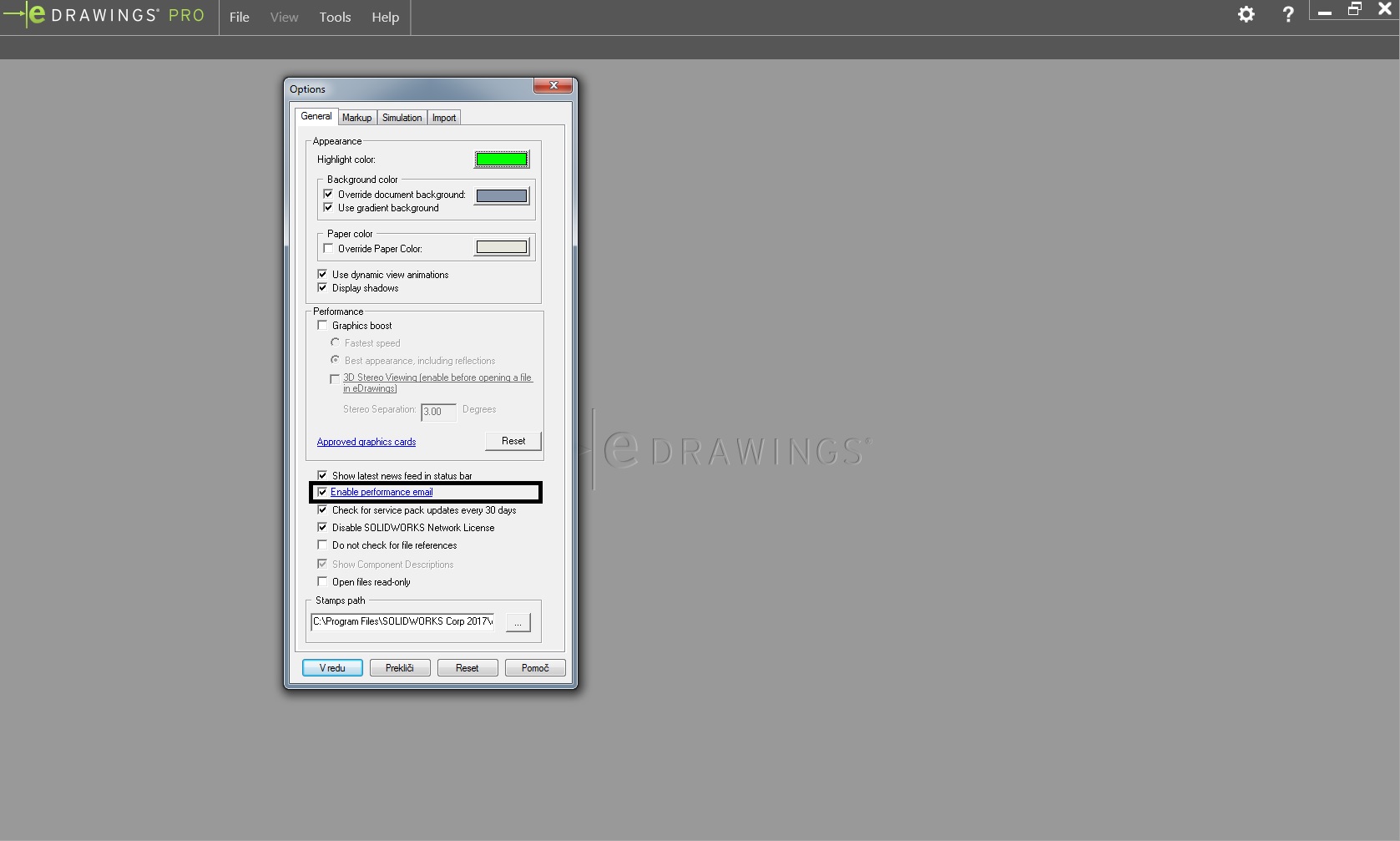Click the help question mark icon

coord(1288,14)
